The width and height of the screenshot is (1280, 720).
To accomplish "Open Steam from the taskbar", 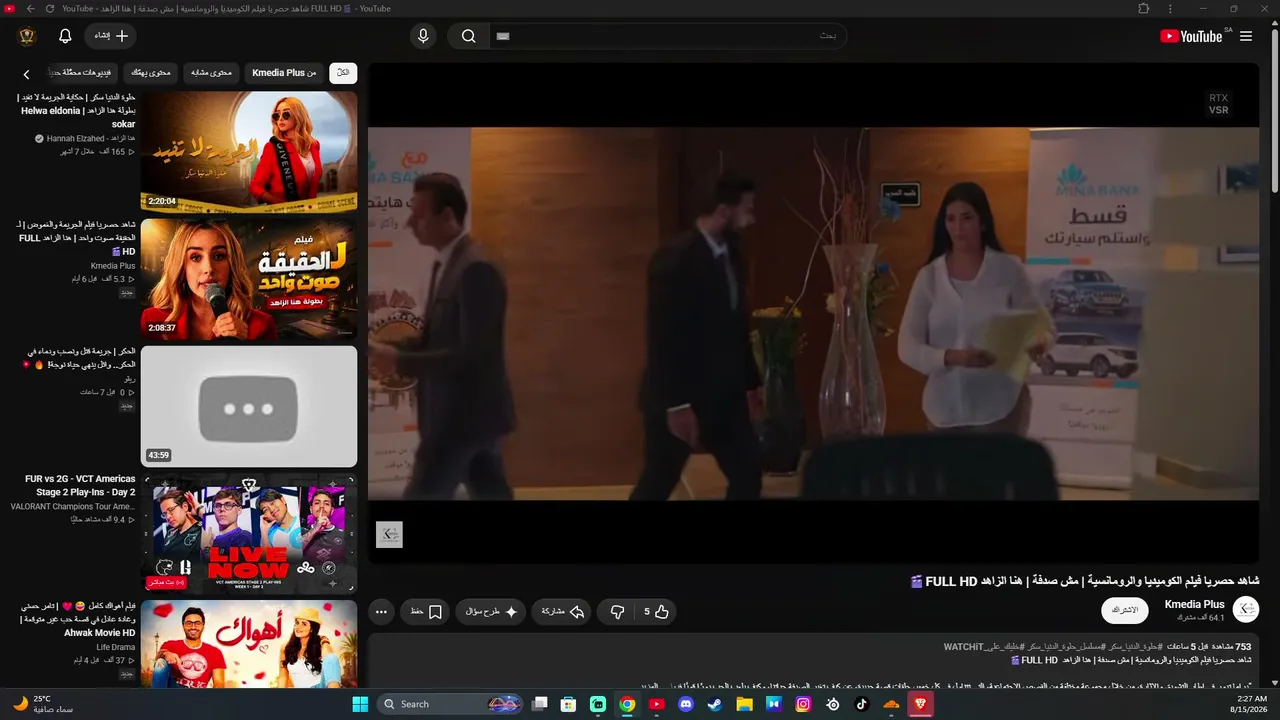I will coord(715,704).
